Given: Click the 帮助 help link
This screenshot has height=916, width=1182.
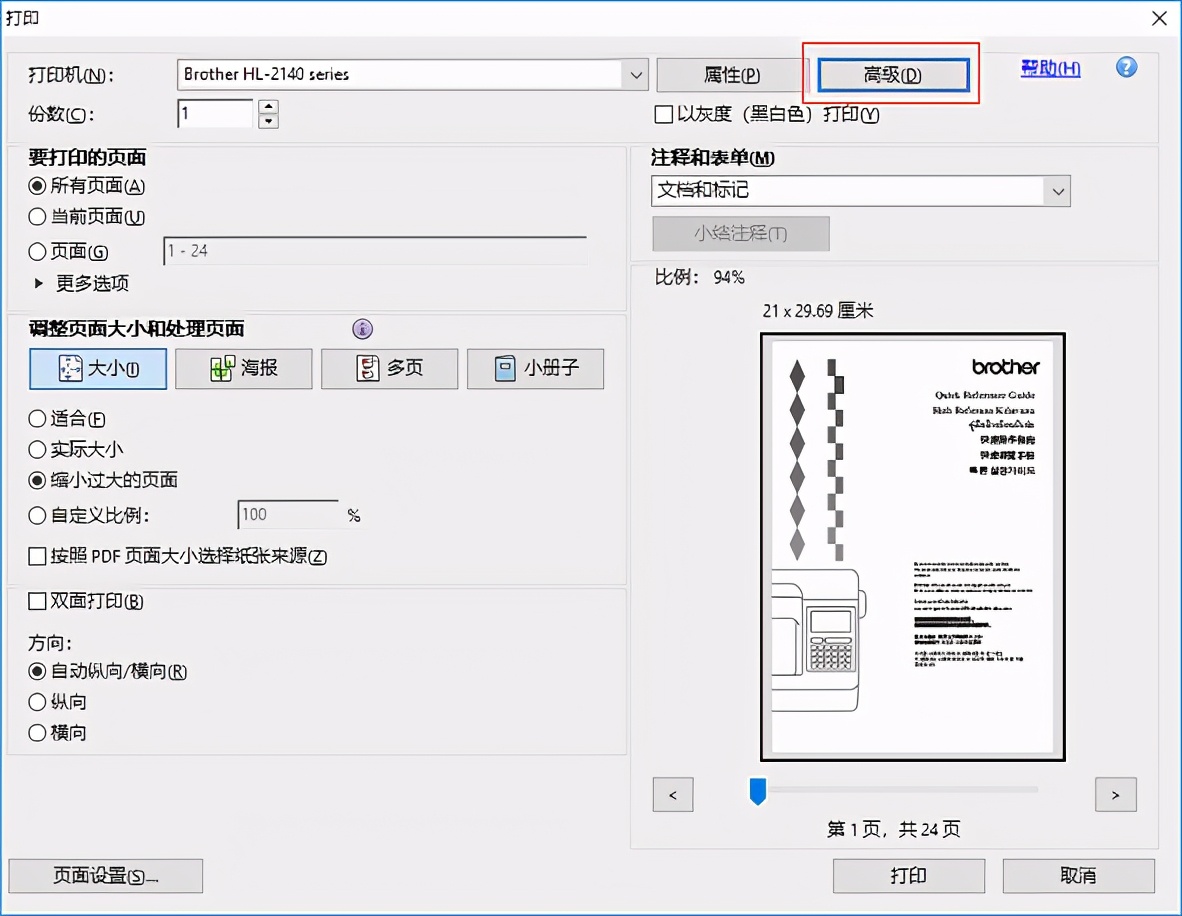Looking at the screenshot, I should pyautogui.click(x=1050, y=68).
